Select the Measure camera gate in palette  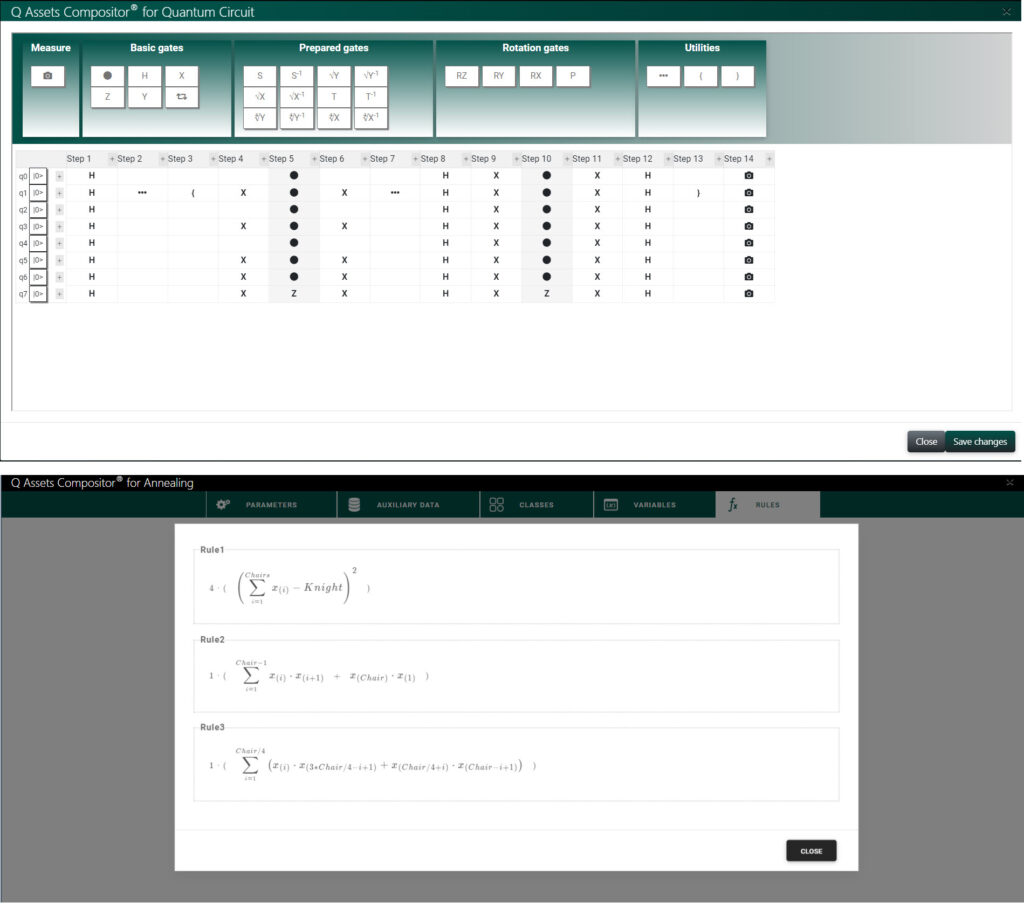click(x=47, y=76)
